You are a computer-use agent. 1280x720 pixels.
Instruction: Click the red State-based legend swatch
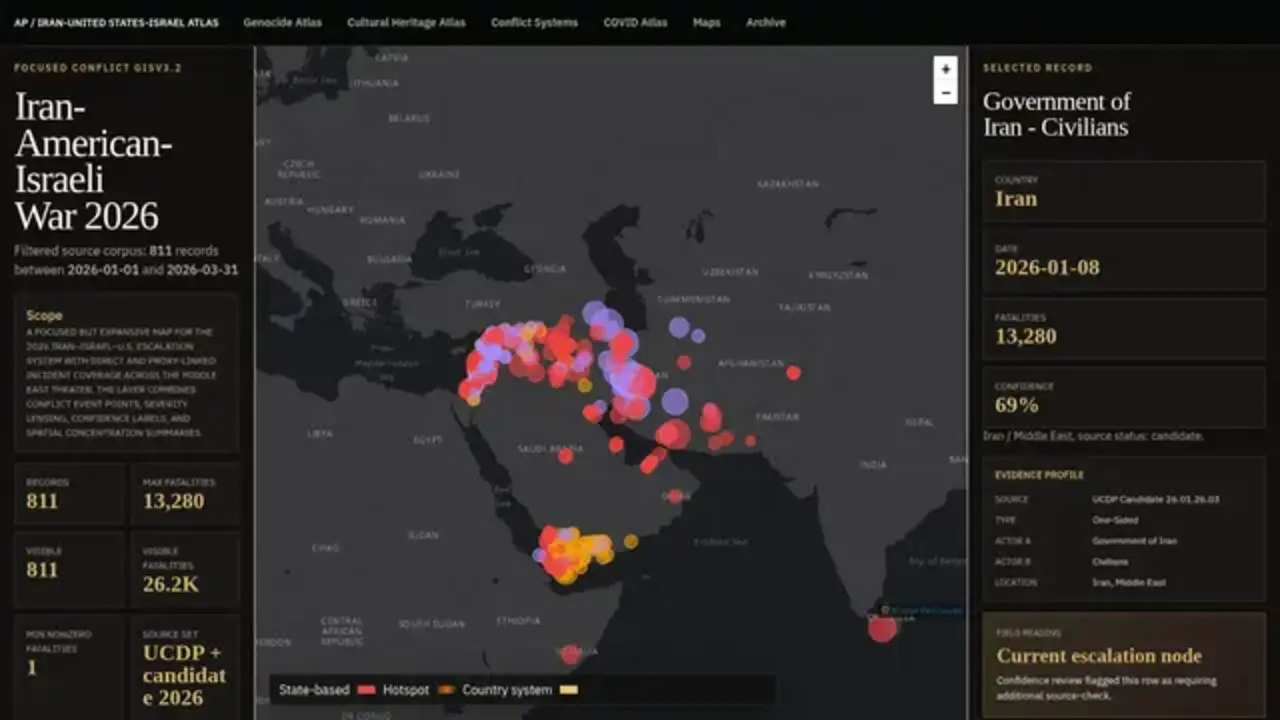point(366,690)
